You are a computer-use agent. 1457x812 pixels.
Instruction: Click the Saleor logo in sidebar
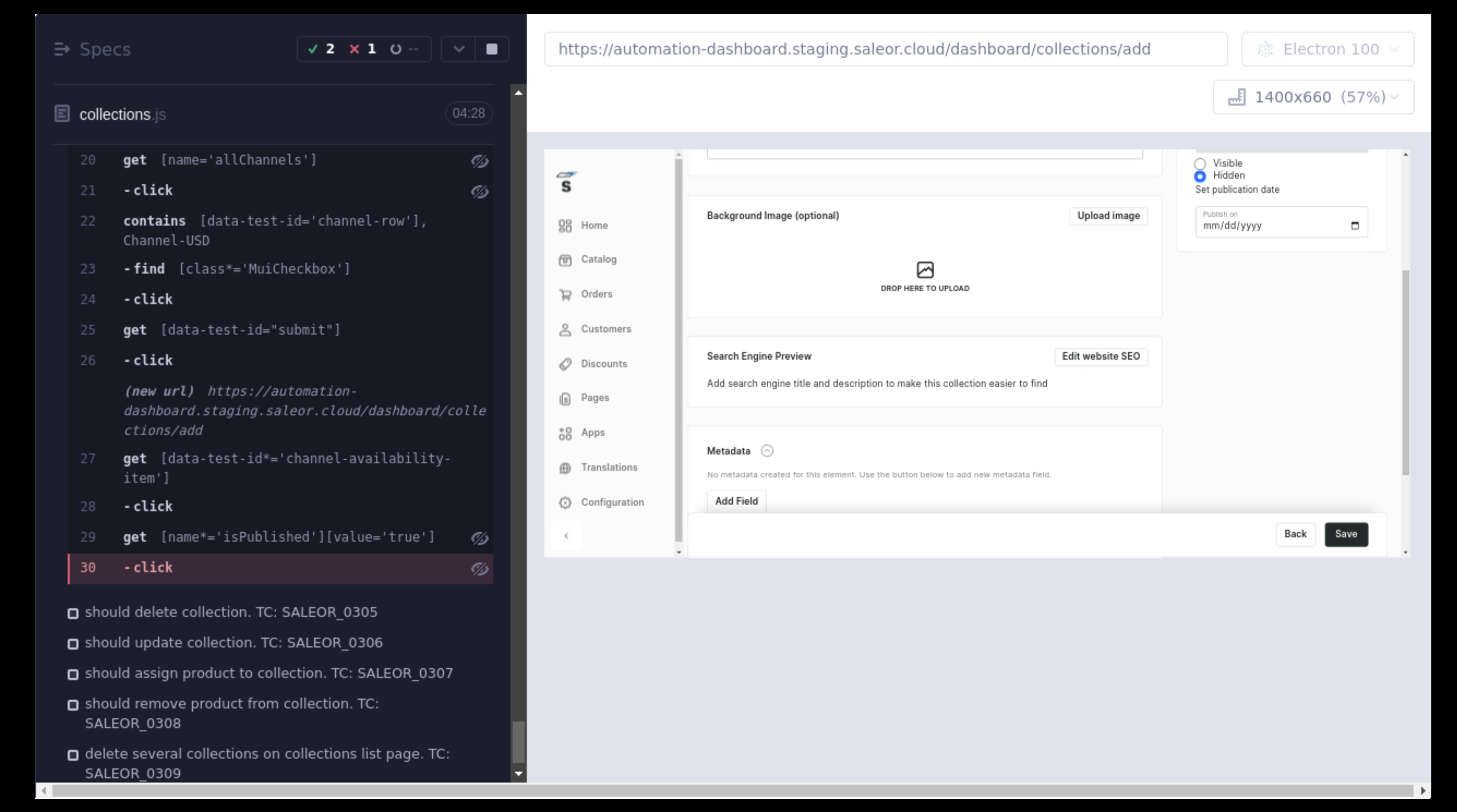point(565,182)
